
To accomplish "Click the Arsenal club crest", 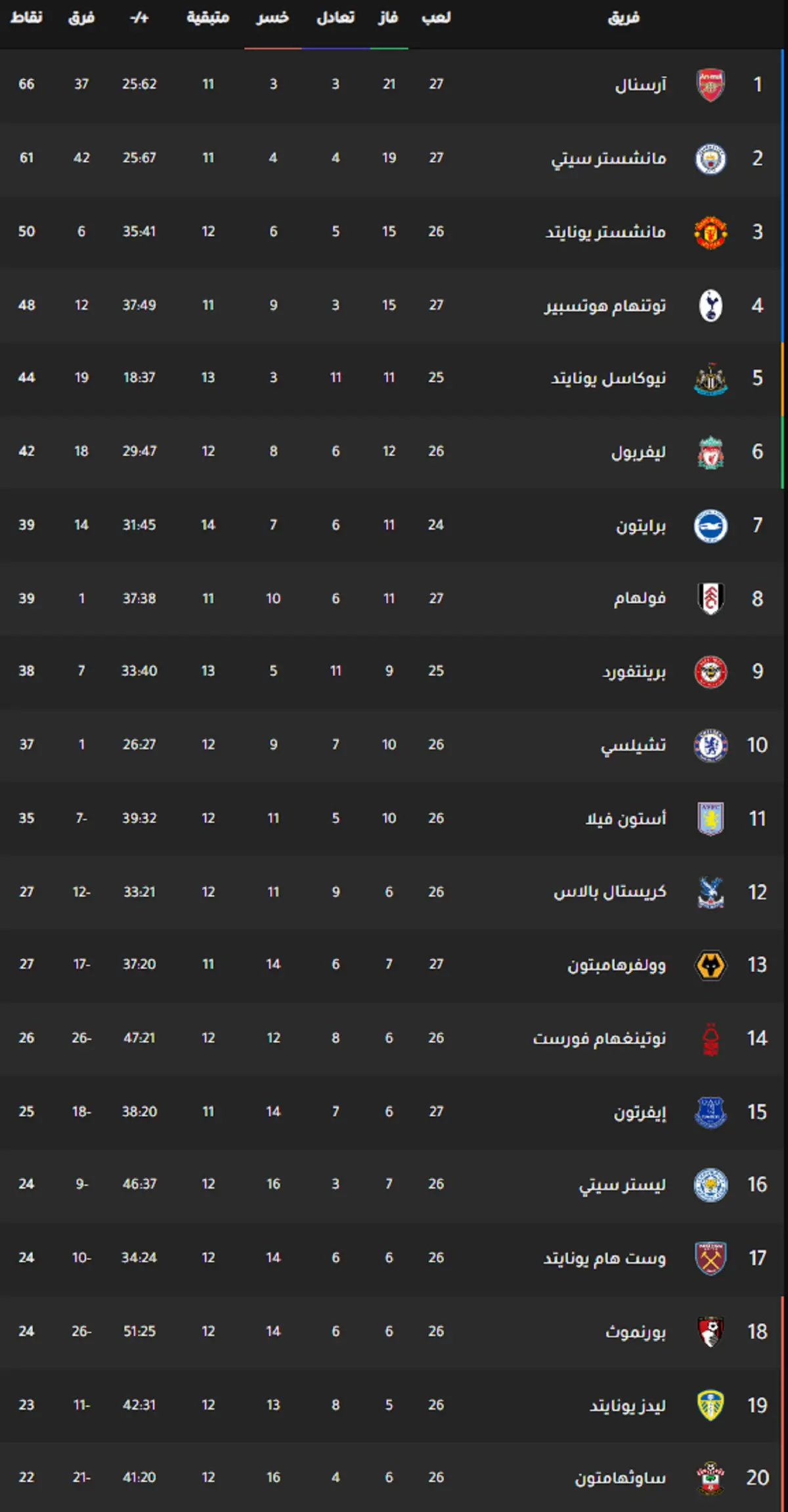I will pos(711,85).
